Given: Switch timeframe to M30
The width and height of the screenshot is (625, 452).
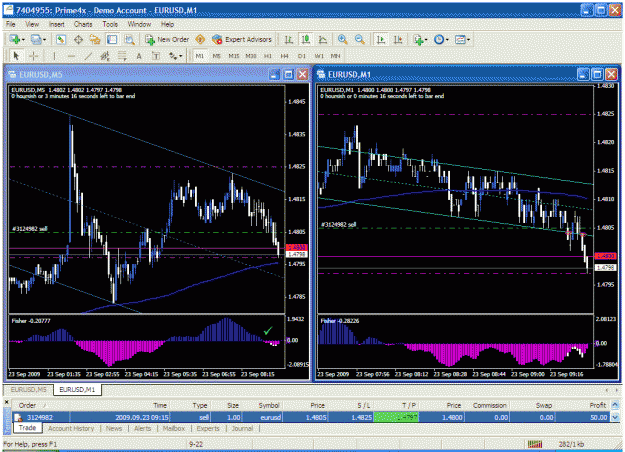Looking at the screenshot, I should (251, 56).
